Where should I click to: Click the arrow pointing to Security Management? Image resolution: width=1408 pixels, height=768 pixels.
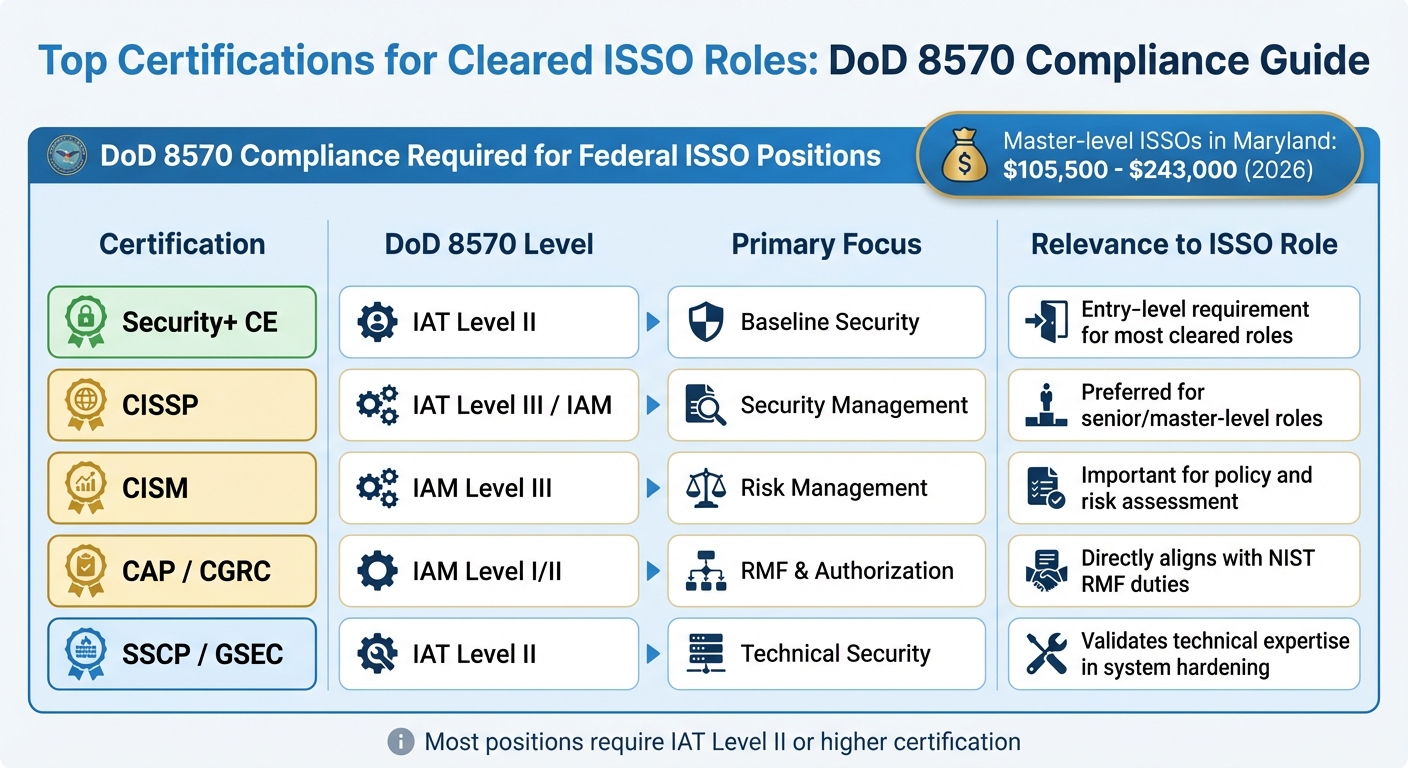653,405
